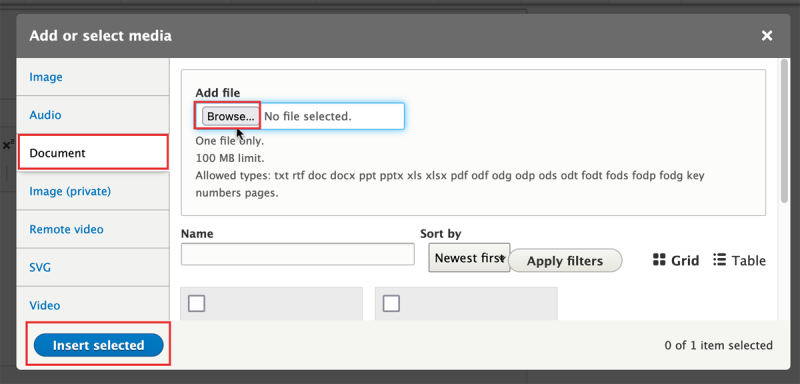This screenshot has height=384, width=800.
Task: Switch to the Image media tab
Action: (93, 77)
